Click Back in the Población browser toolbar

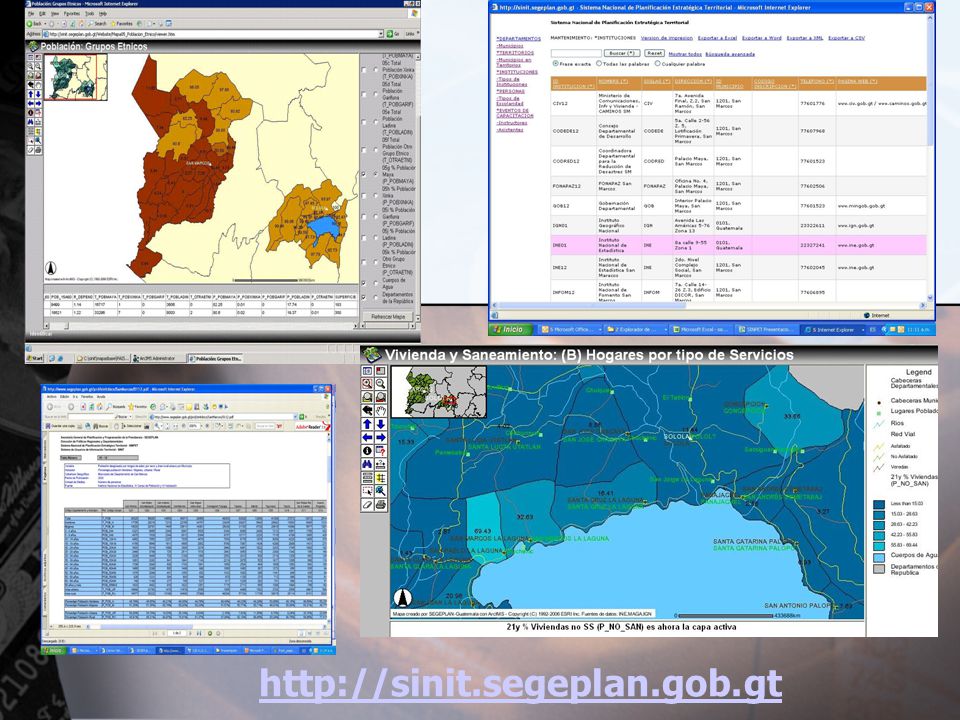pos(34,23)
